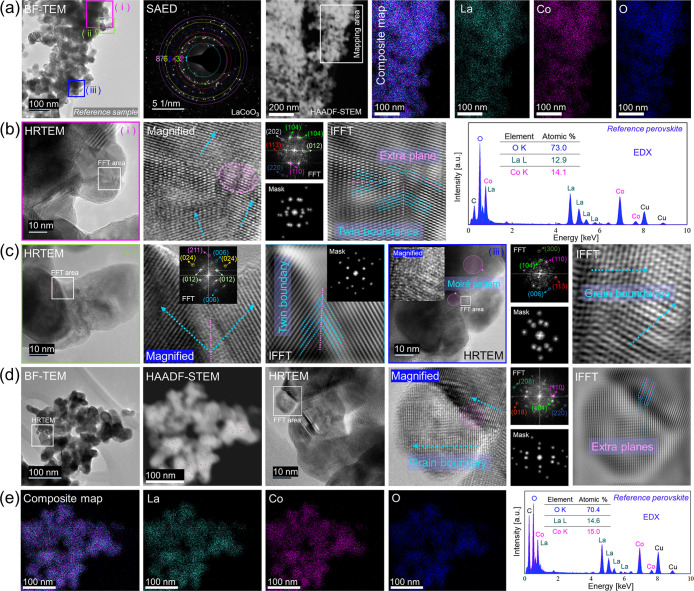Click the 'Grain boundary' annotation in panel (d)
694x591 pixels.
(x=448, y=463)
